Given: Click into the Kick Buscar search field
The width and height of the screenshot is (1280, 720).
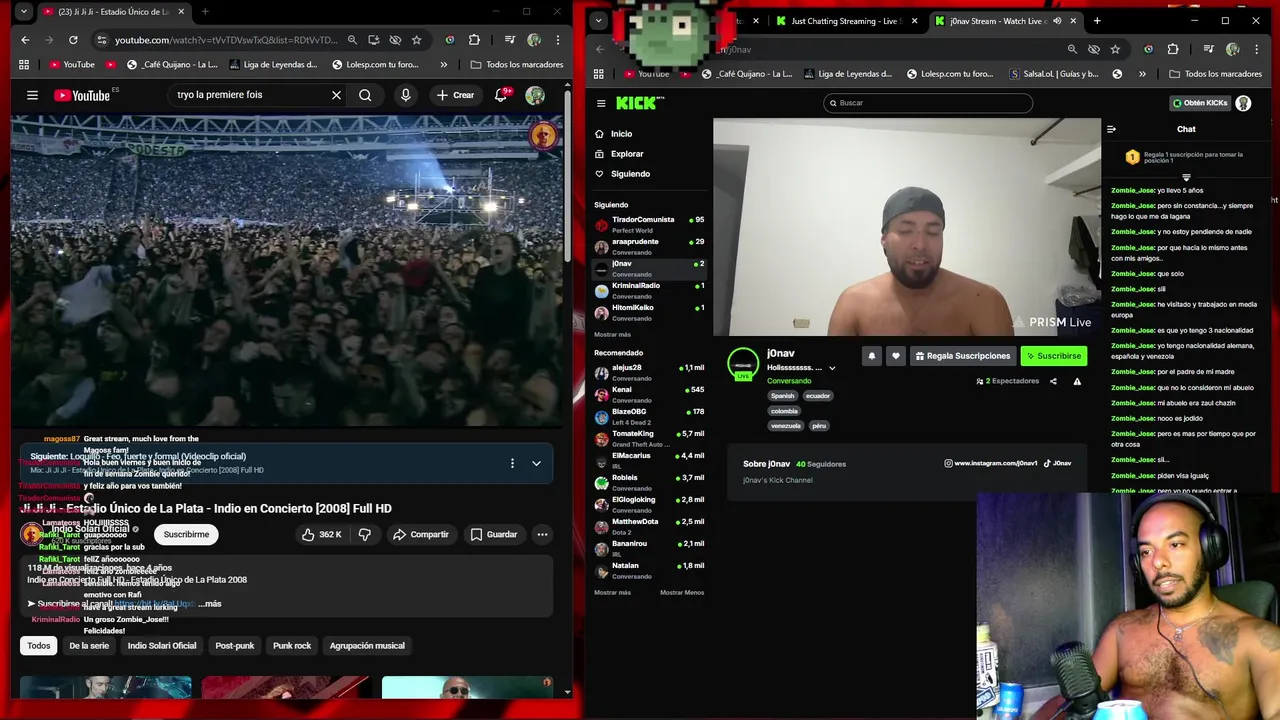Looking at the screenshot, I should [x=928, y=103].
